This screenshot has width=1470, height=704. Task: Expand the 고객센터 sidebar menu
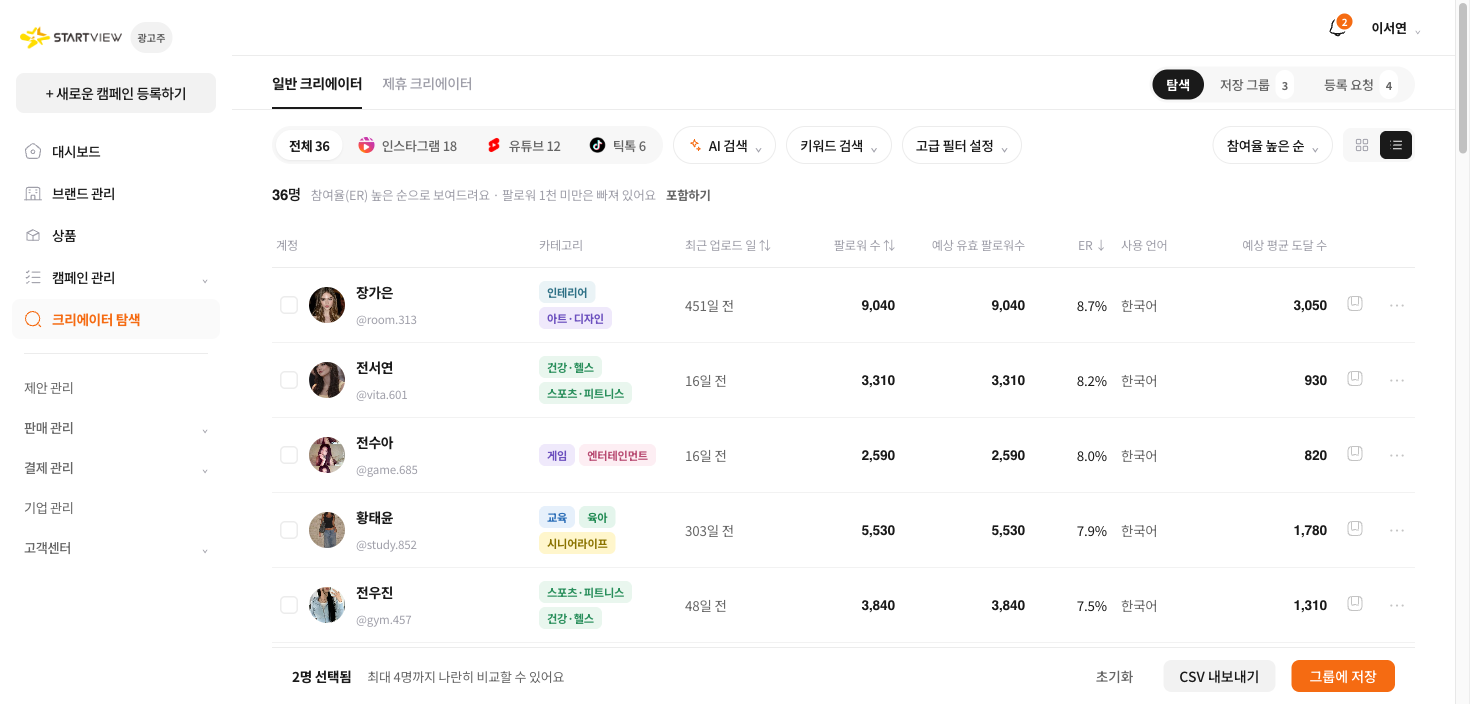point(116,548)
